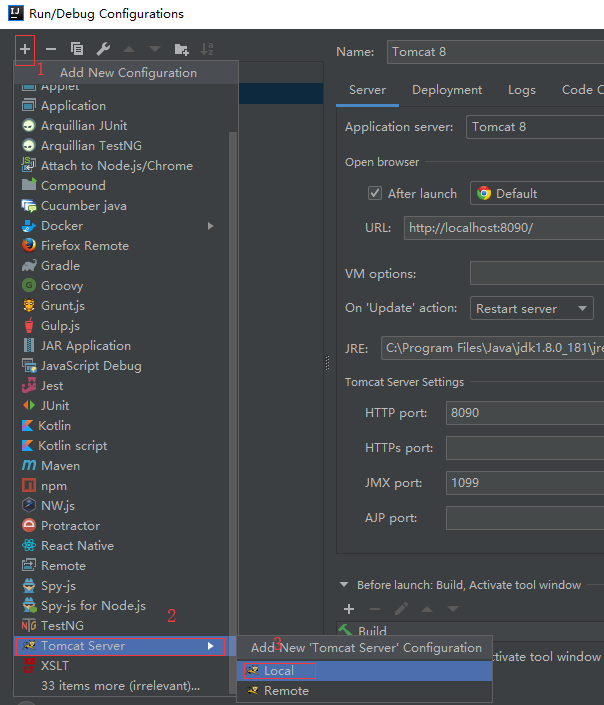The width and height of the screenshot is (604, 705).
Task: Click the plus Add New Configuration icon
Action: click(x=25, y=49)
